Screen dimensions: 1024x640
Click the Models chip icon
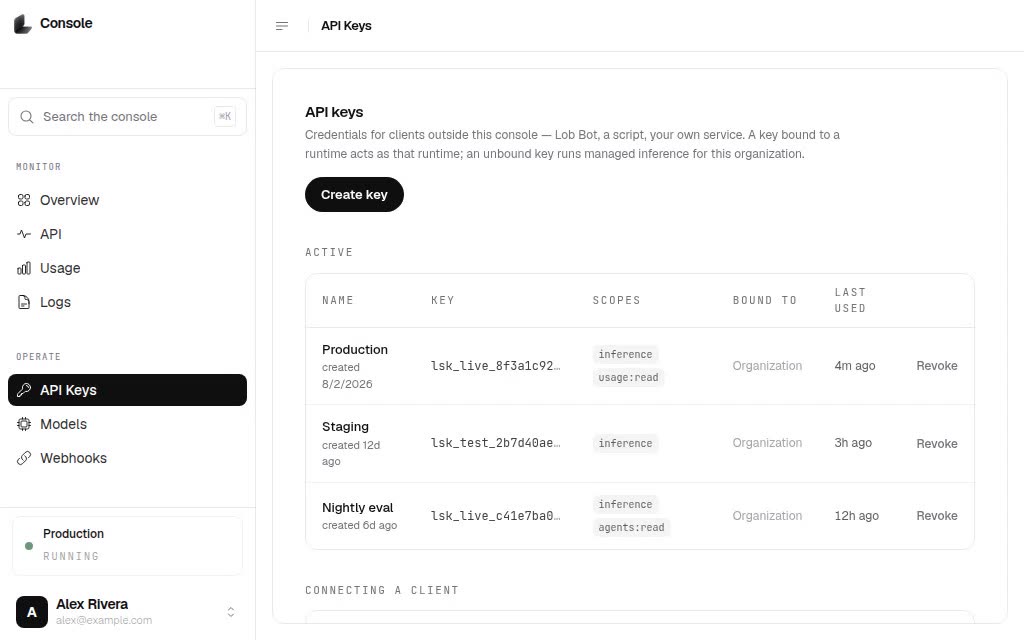point(24,424)
